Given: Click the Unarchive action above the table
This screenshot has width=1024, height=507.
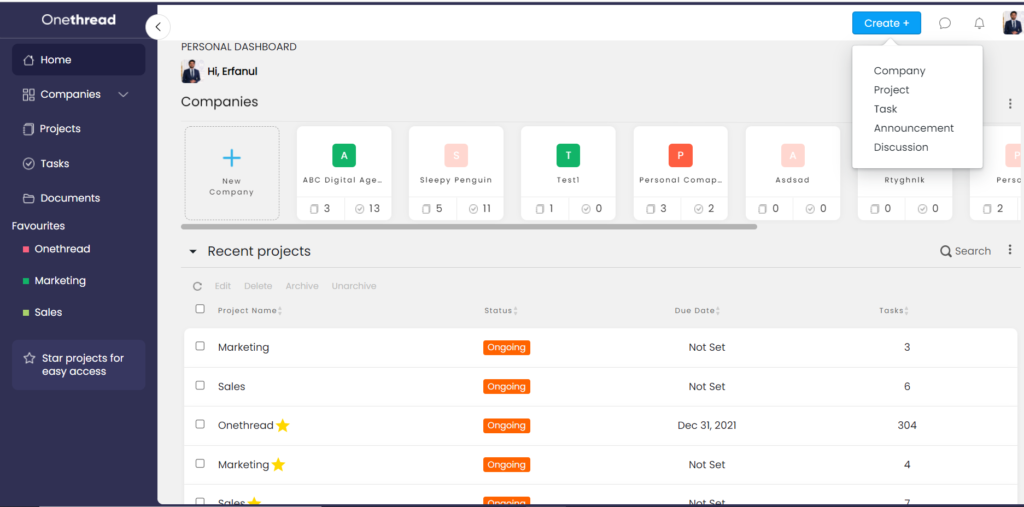Looking at the screenshot, I should point(354,286).
